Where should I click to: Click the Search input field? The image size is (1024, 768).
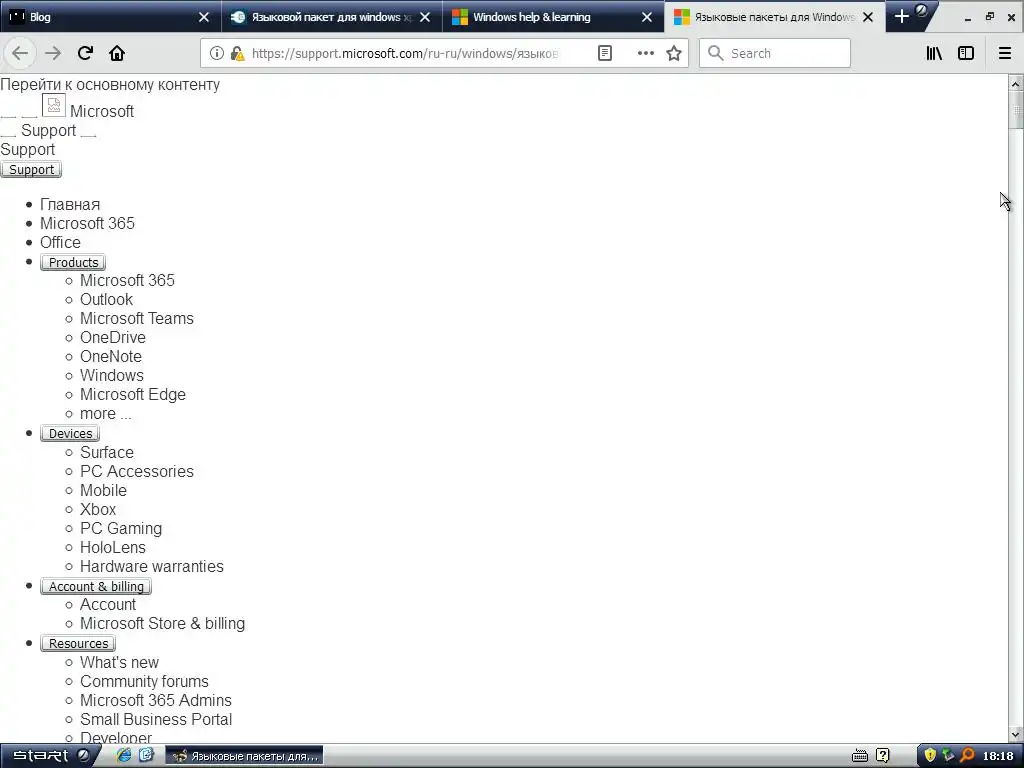click(x=775, y=53)
